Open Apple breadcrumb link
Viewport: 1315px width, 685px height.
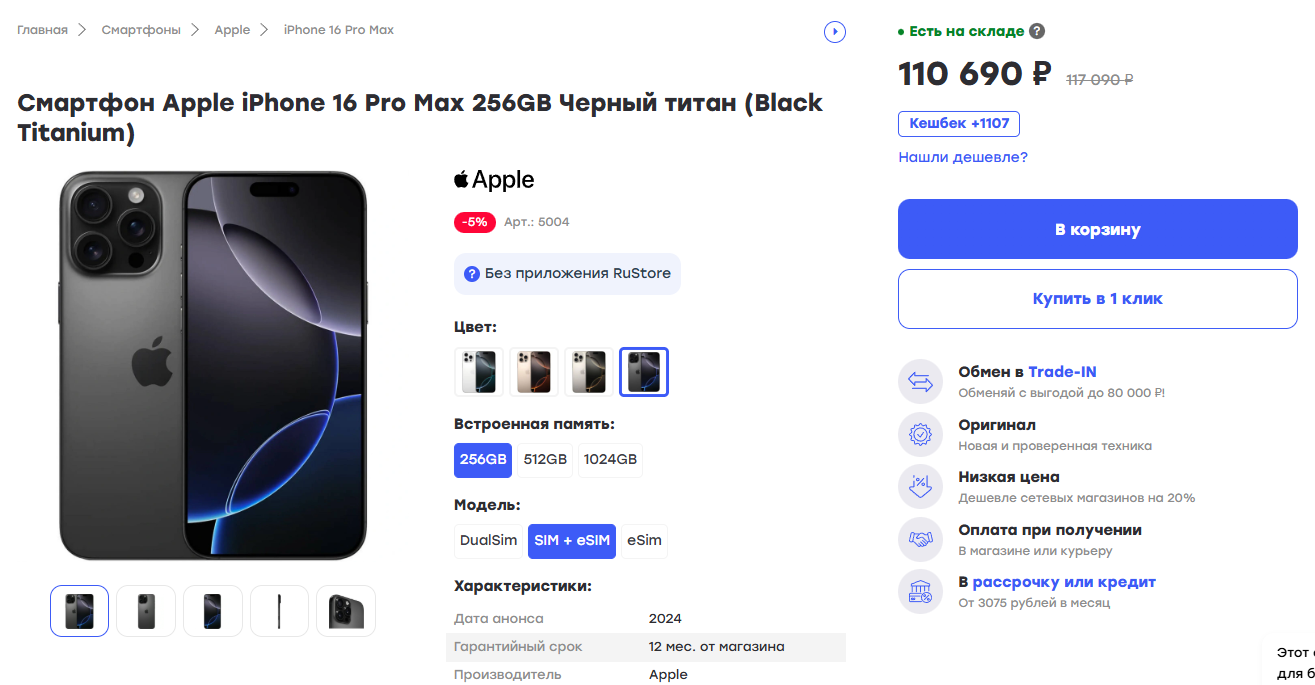point(232,30)
